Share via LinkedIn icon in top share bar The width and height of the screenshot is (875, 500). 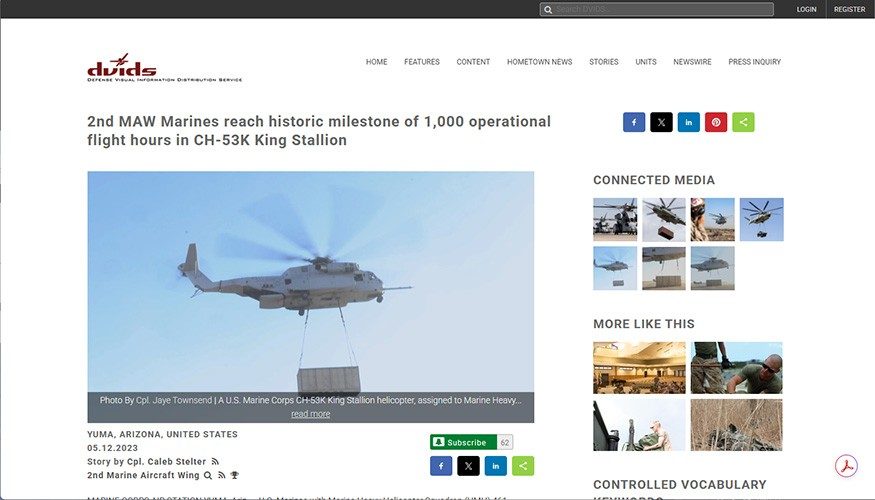click(689, 122)
